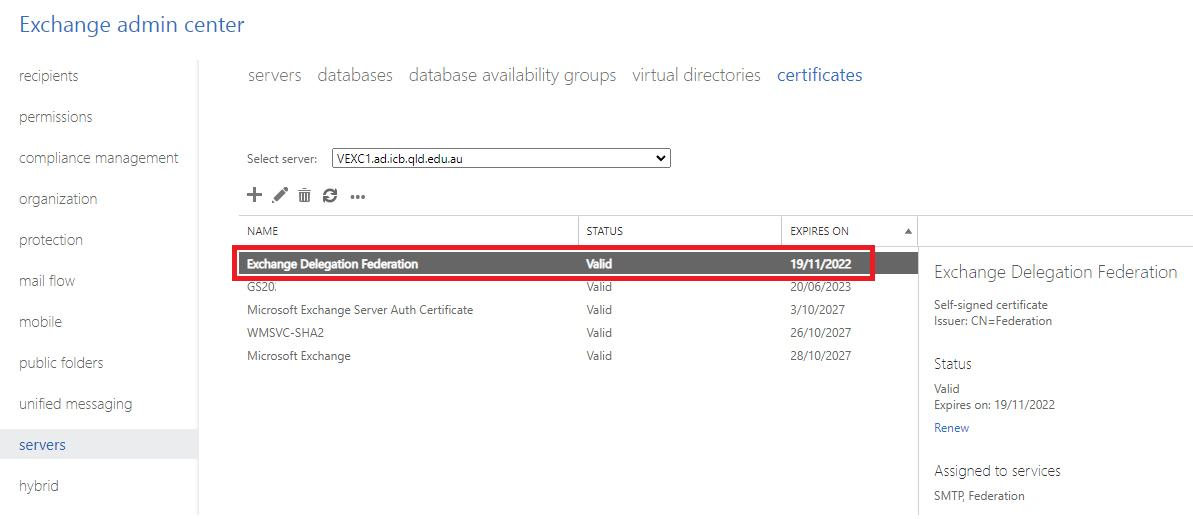Select the GS20 certificate row
1193x519 pixels.
tap(262, 287)
